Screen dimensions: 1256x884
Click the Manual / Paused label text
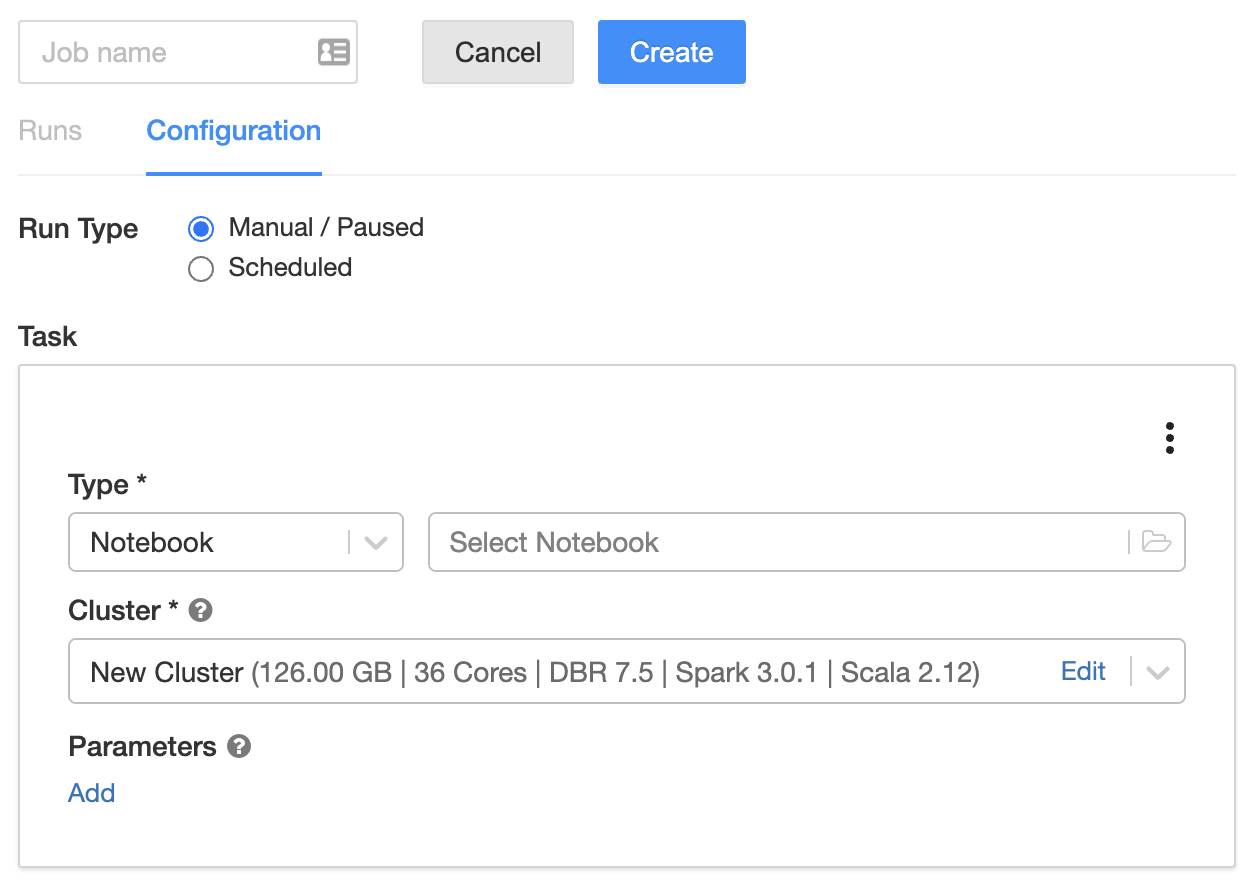(x=326, y=228)
